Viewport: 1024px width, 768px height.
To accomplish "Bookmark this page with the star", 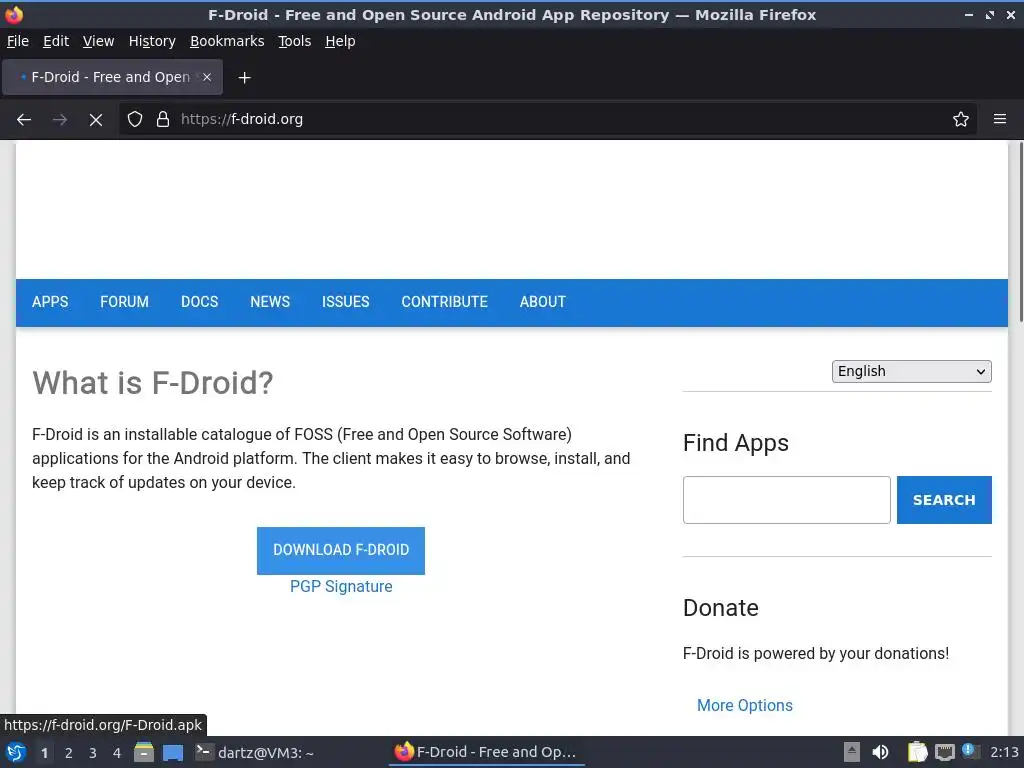I will [961, 120].
